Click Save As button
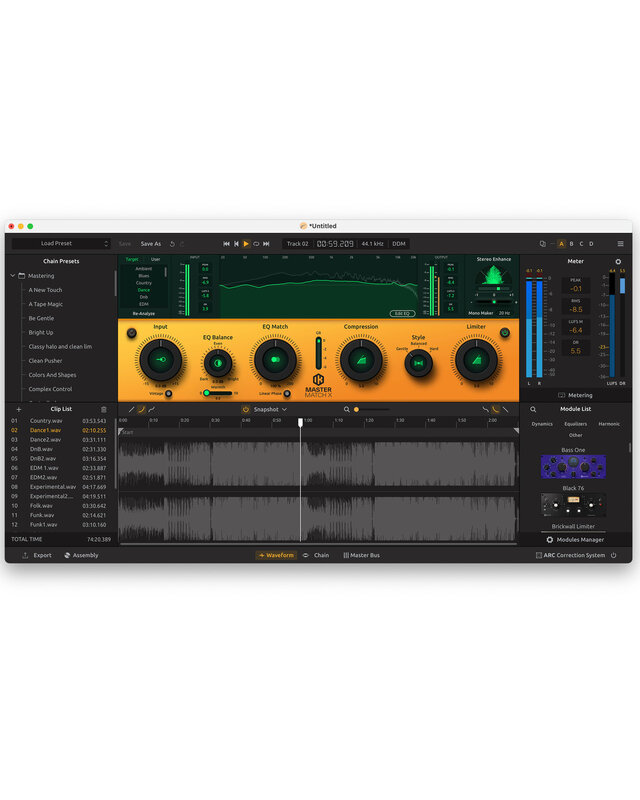The image size is (640, 800). pos(151,244)
